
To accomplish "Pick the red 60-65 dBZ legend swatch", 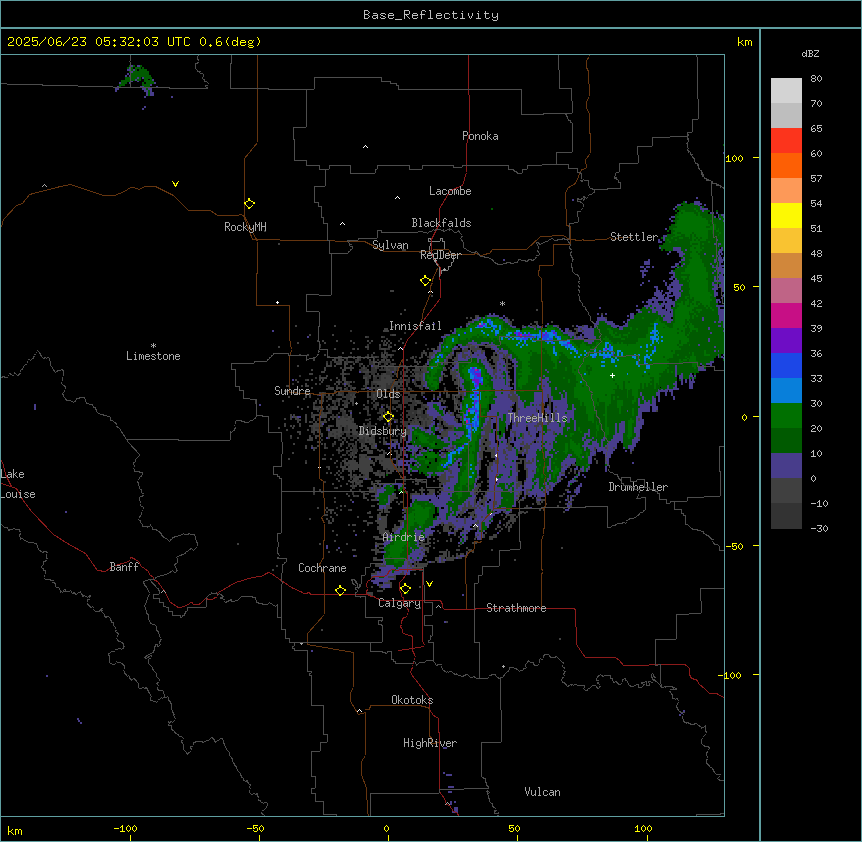I will point(786,141).
